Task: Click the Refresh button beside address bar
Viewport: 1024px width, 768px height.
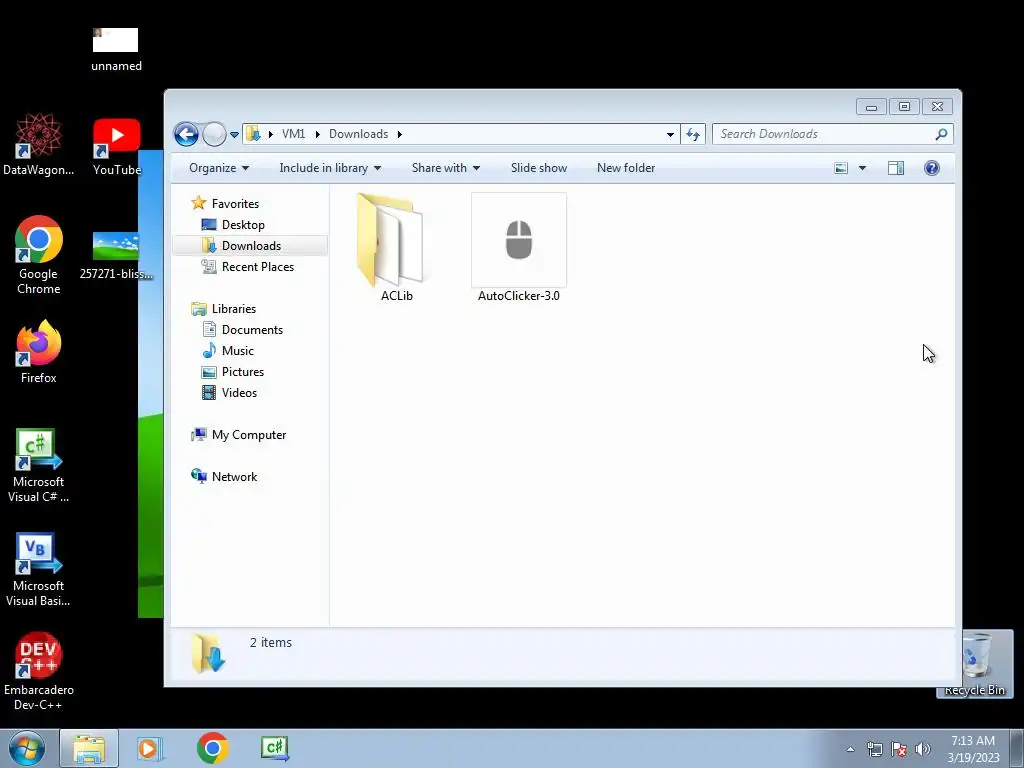Action: [x=693, y=135]
